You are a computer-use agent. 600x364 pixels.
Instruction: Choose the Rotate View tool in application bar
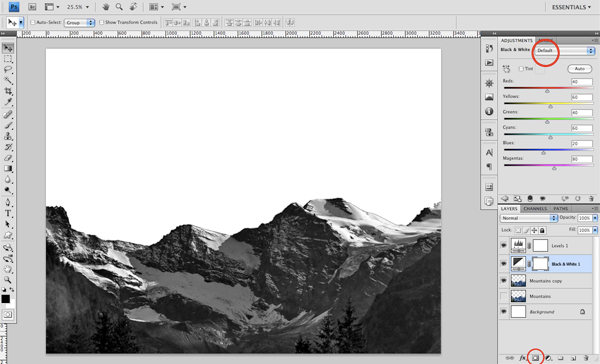[x=133, y=7]
